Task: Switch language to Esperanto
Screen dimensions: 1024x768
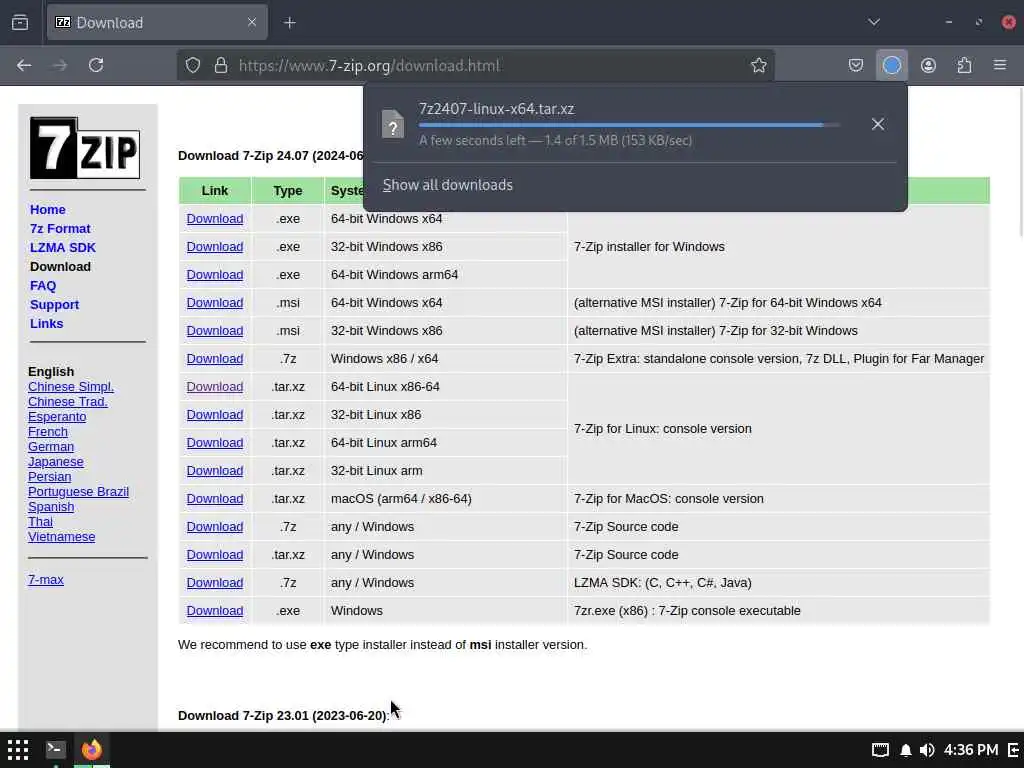Action: pos(57,417)
